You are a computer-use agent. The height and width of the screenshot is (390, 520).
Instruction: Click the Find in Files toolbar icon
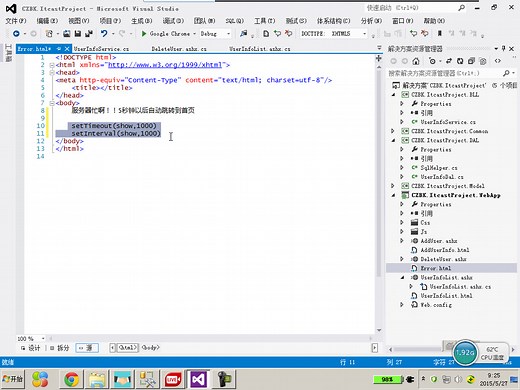(x=244, y=34)
